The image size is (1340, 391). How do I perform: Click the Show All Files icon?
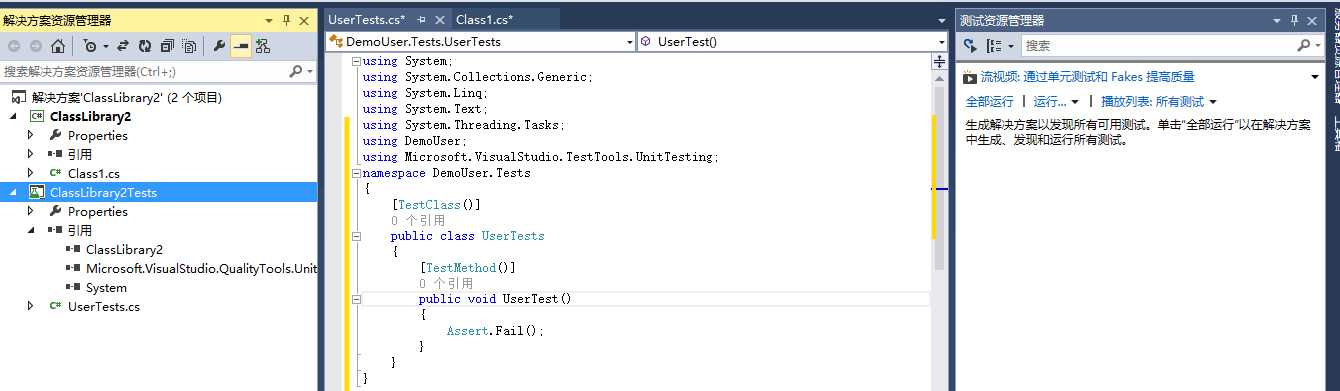(188, 46)
